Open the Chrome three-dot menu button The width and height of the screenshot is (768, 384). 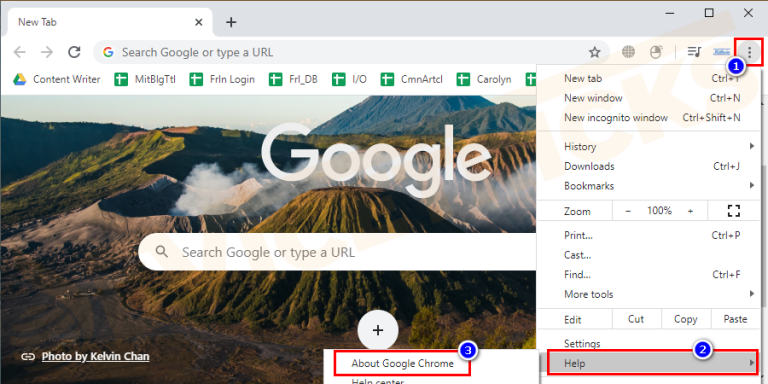coord(749,51)
